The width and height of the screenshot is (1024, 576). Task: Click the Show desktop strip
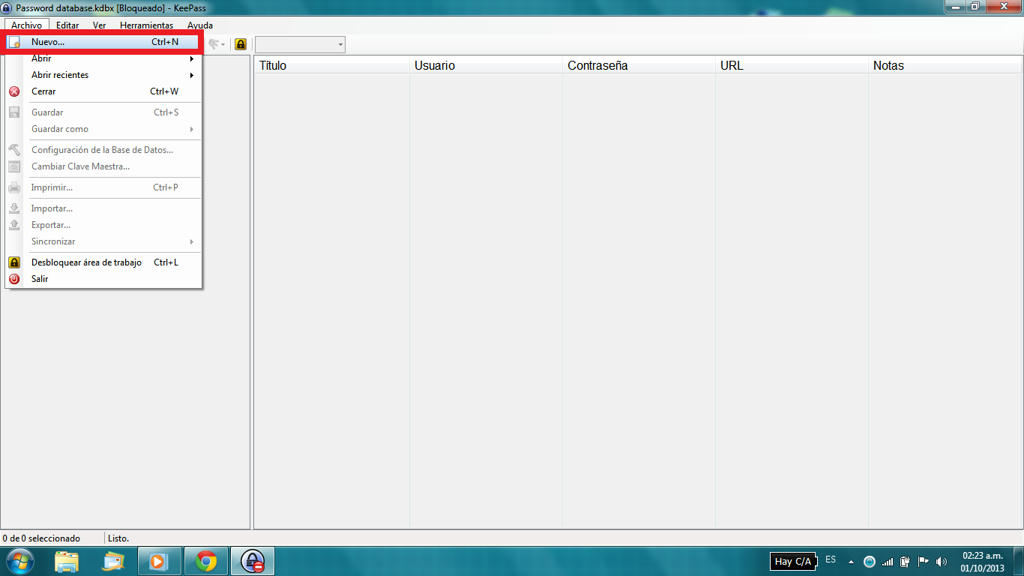coord(1019,562)
